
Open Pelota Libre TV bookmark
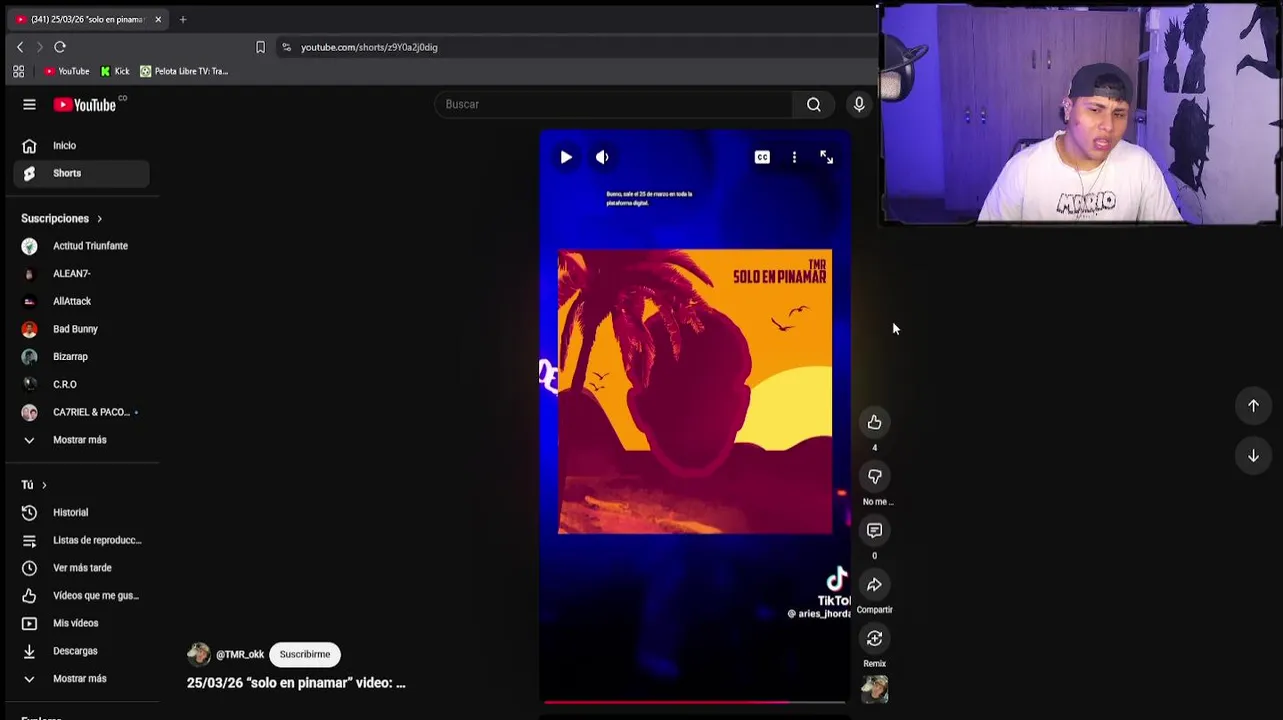[x=184, y=71]
